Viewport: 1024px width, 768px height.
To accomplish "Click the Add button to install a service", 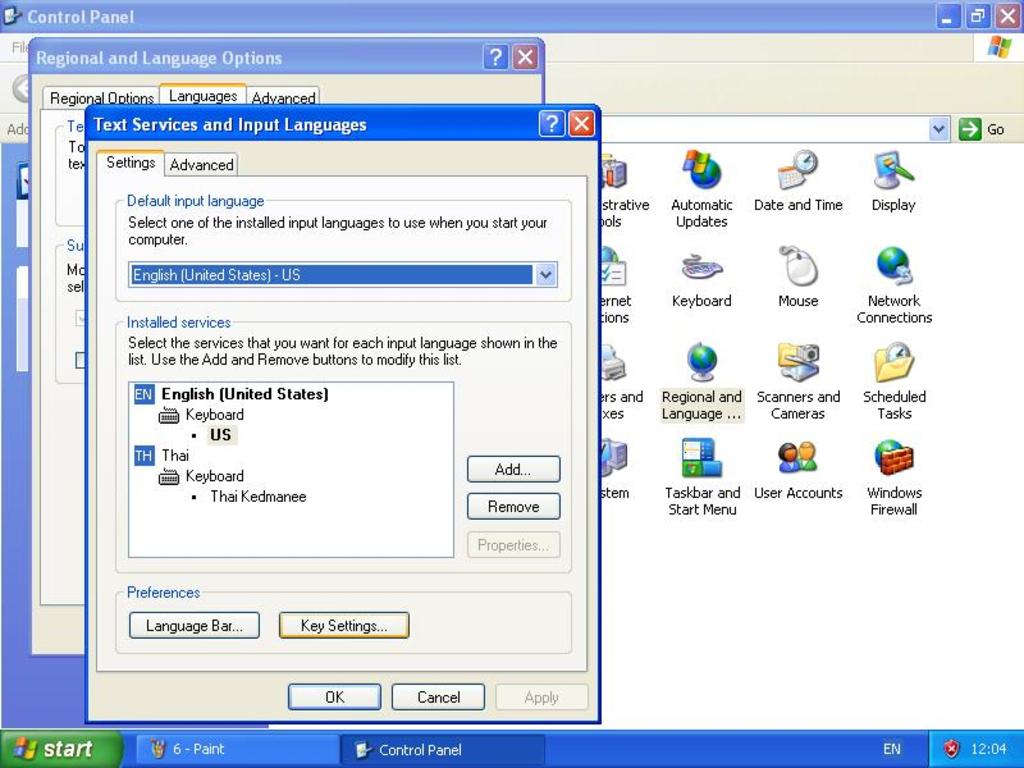I will pos(513,468).
